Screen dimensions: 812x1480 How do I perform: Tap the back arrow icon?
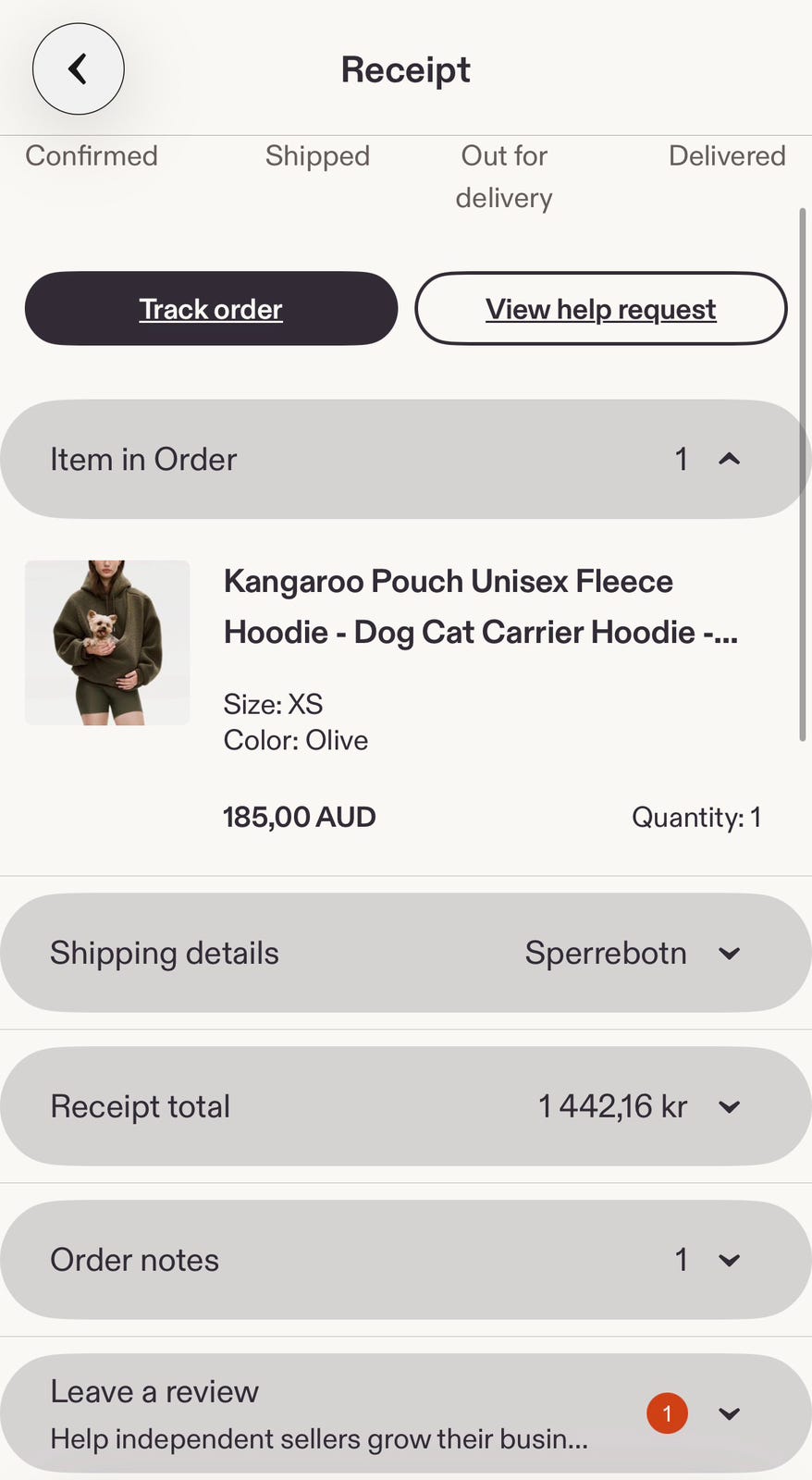(x=78, y=69)
